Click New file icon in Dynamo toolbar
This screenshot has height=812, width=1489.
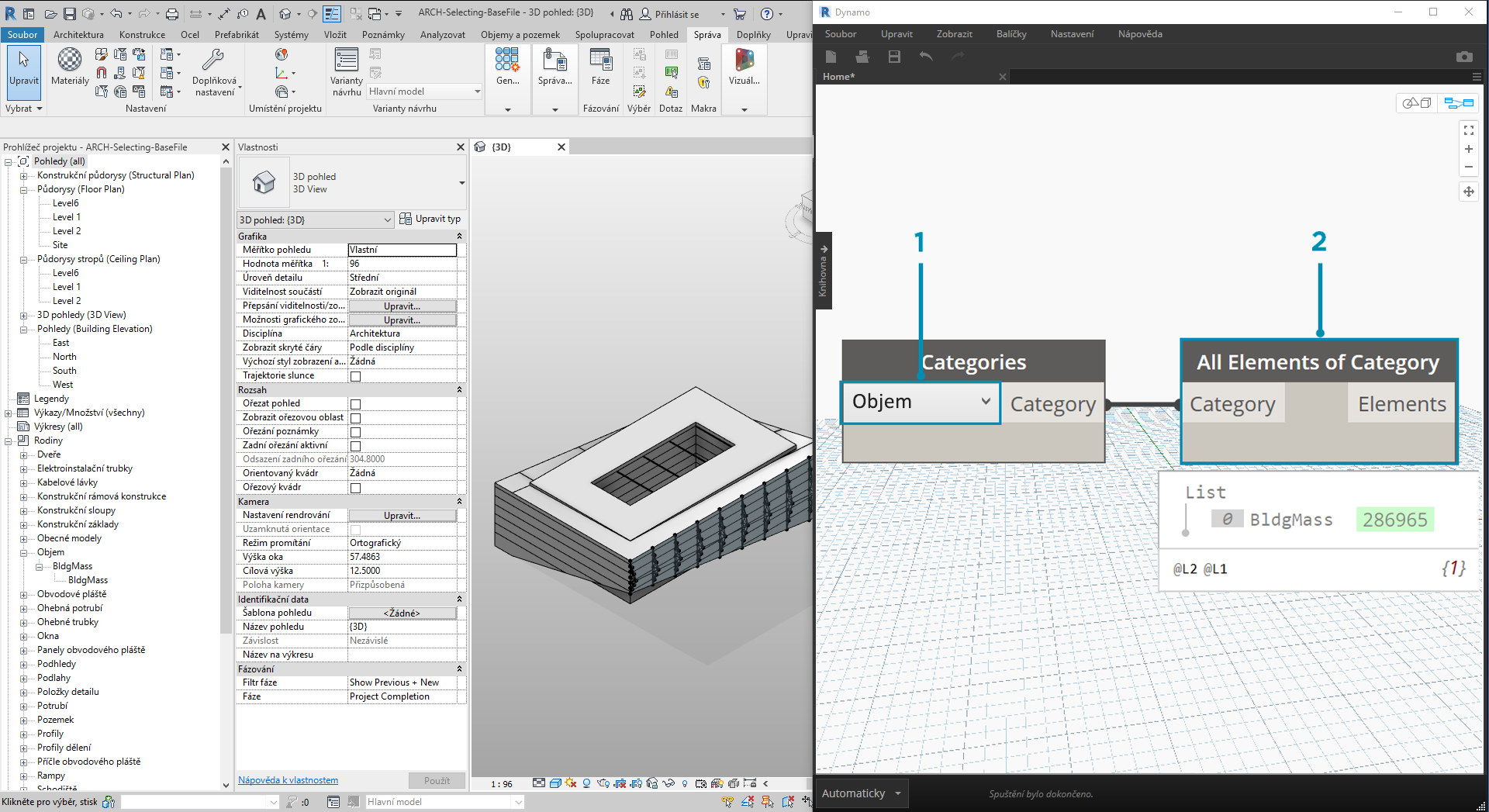pos(831,57)
